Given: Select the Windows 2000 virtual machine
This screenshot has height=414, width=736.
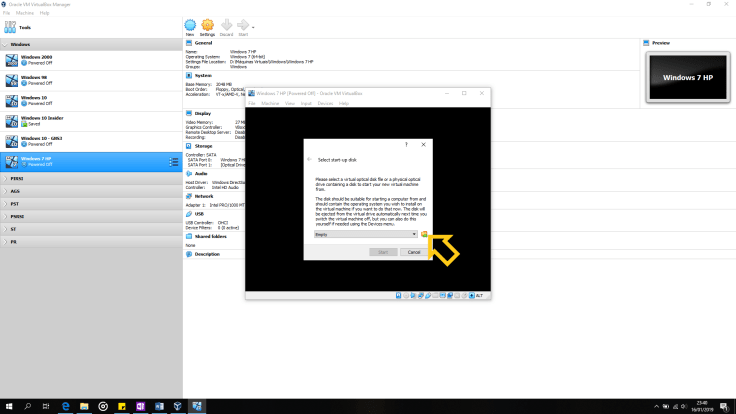Looking at the screenshot, I should [x=40, y=61].
